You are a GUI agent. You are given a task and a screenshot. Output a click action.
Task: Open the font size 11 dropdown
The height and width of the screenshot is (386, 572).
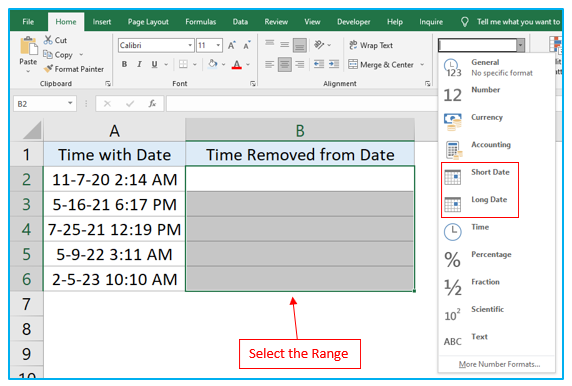[218, 45]
